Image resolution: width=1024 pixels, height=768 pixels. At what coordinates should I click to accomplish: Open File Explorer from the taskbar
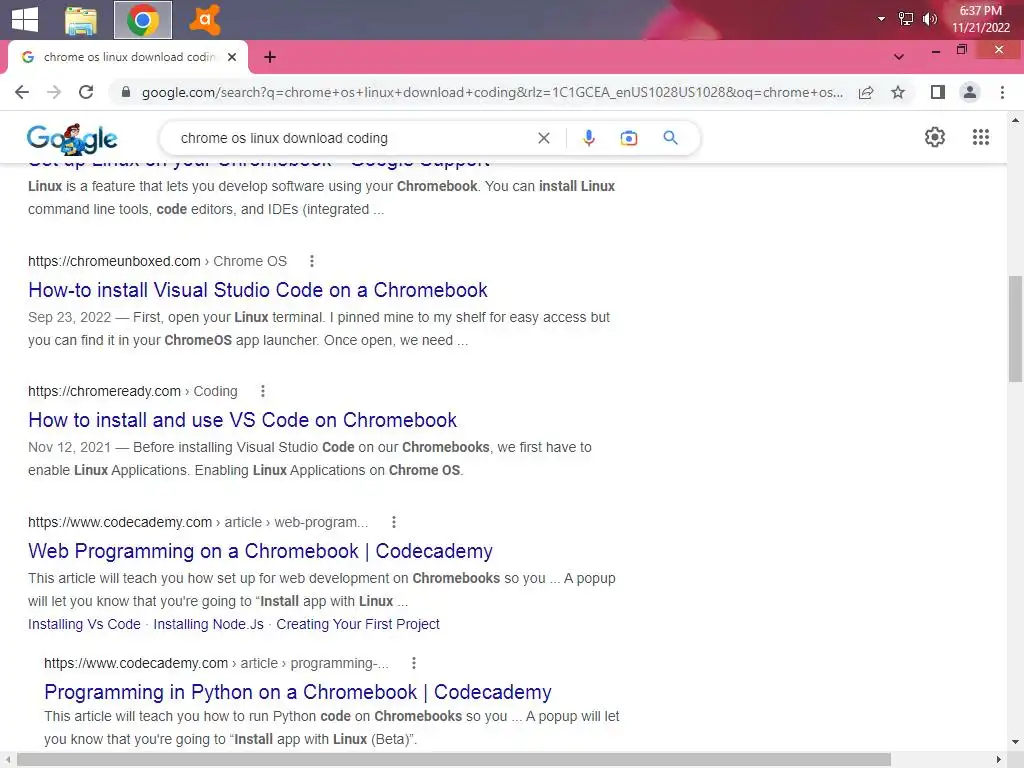click(x=81, y=20)
